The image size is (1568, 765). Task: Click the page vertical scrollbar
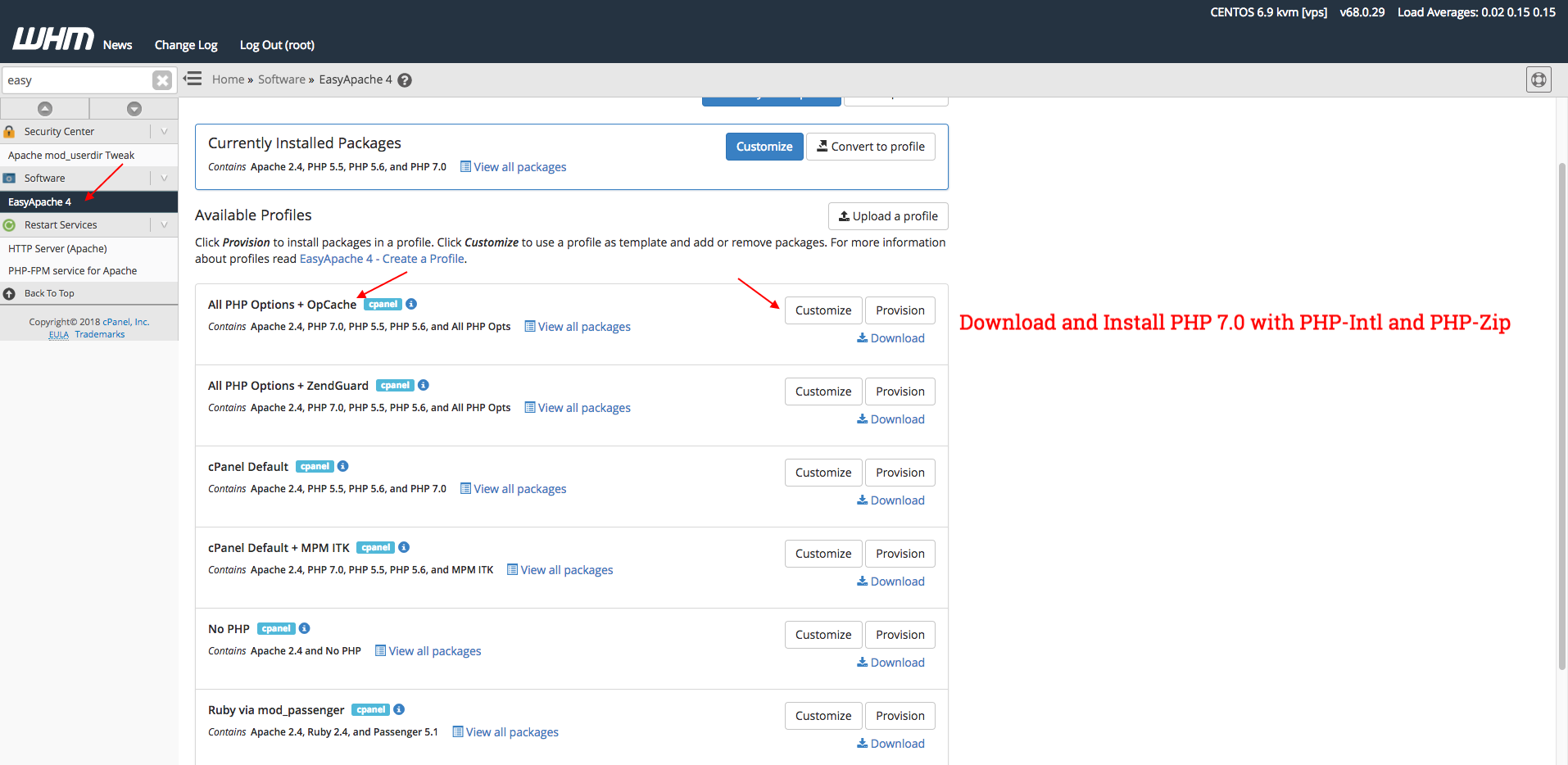[x=1561, y=410]
